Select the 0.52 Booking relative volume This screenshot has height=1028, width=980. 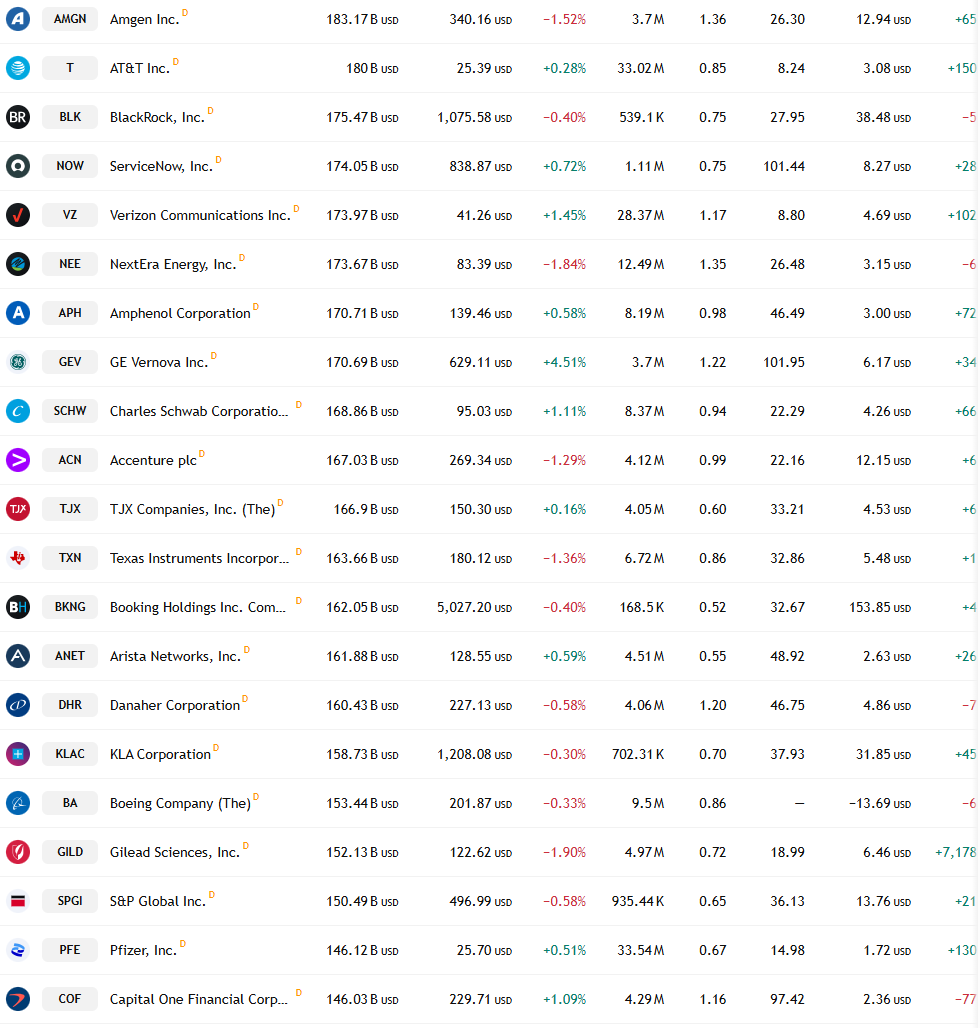point(713,607)
